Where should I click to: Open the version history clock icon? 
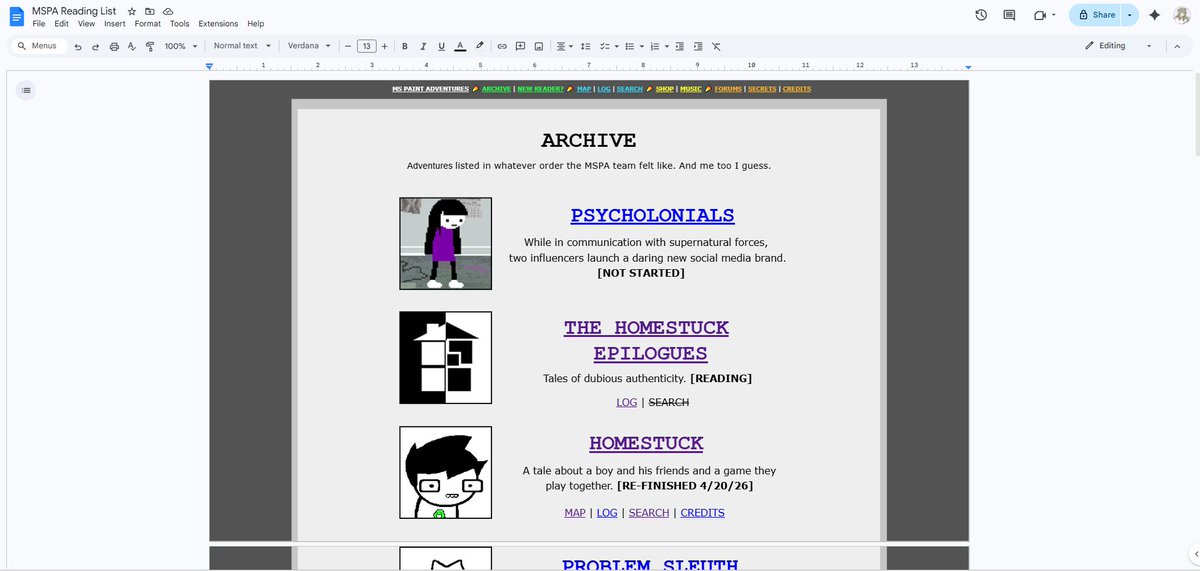tap(981, 15)
